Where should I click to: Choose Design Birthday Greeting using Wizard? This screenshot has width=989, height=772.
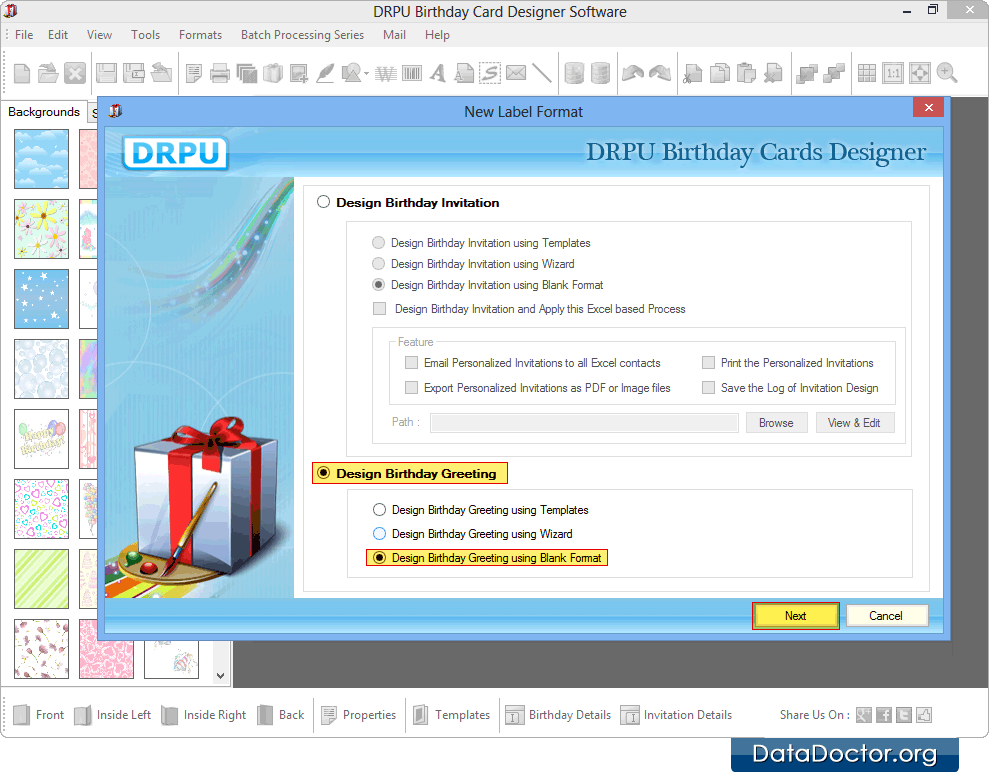(x=379, y=534)
